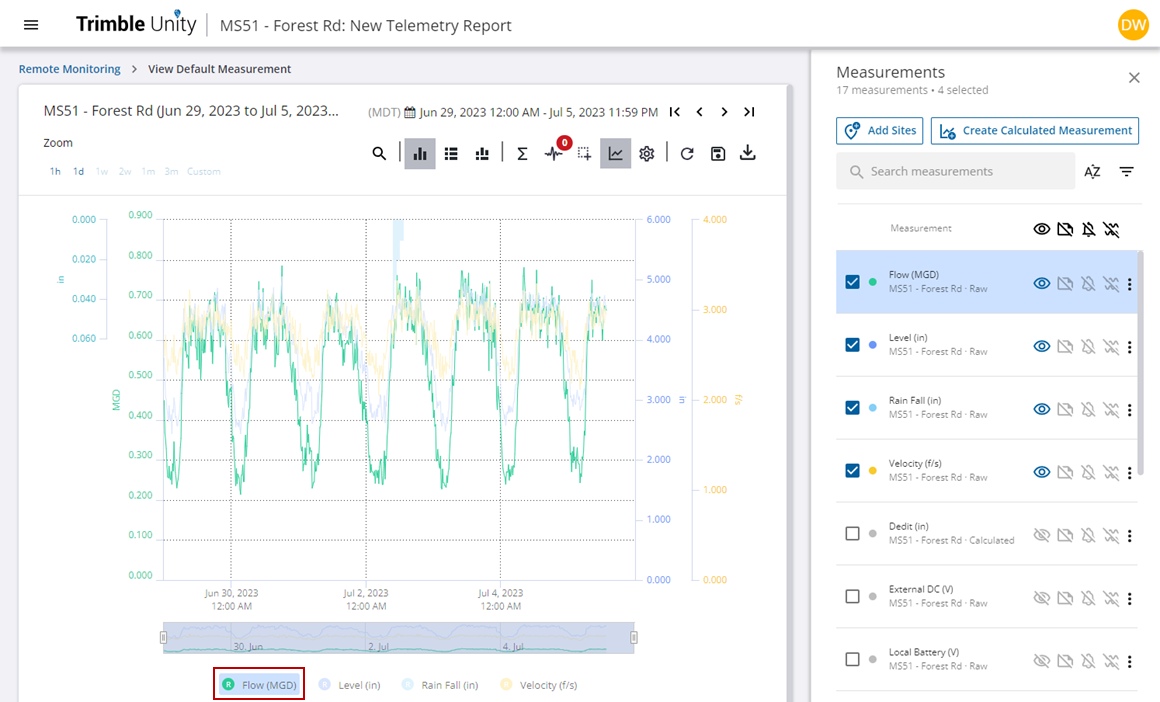Open the summation statistics tool
Viewport: 1160px width, 702px height.
click(522, 154)
